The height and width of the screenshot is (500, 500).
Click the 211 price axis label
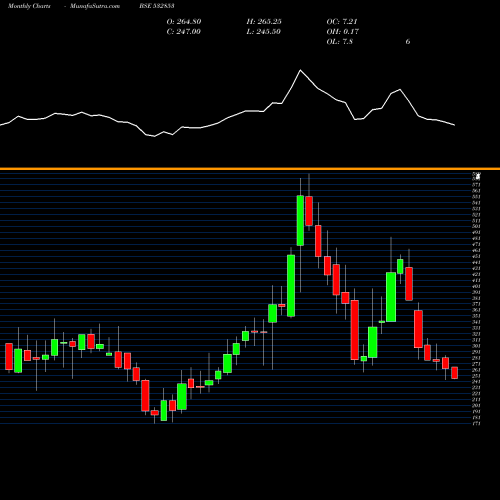[x=476, y=399]
